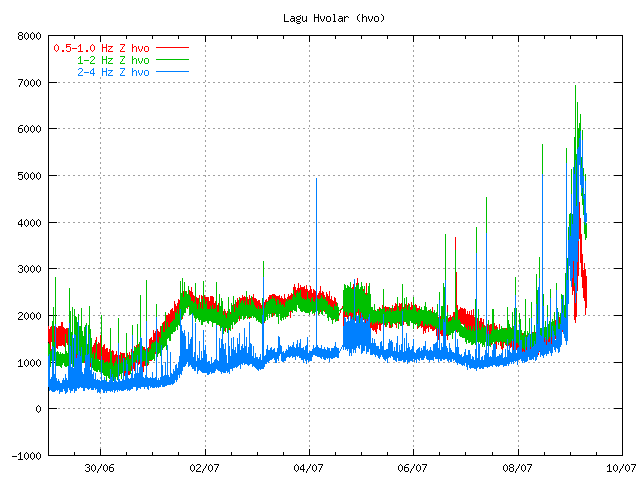Click the green line sample in the legend
Screen dimensions: 640x480
click(x=172, y=60)
